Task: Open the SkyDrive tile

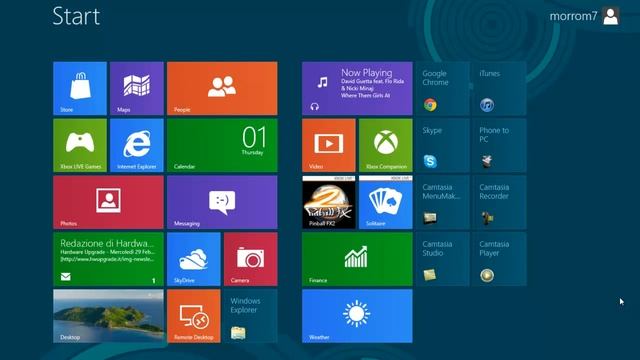Action: pyautogui.click(x=194, y=259)
